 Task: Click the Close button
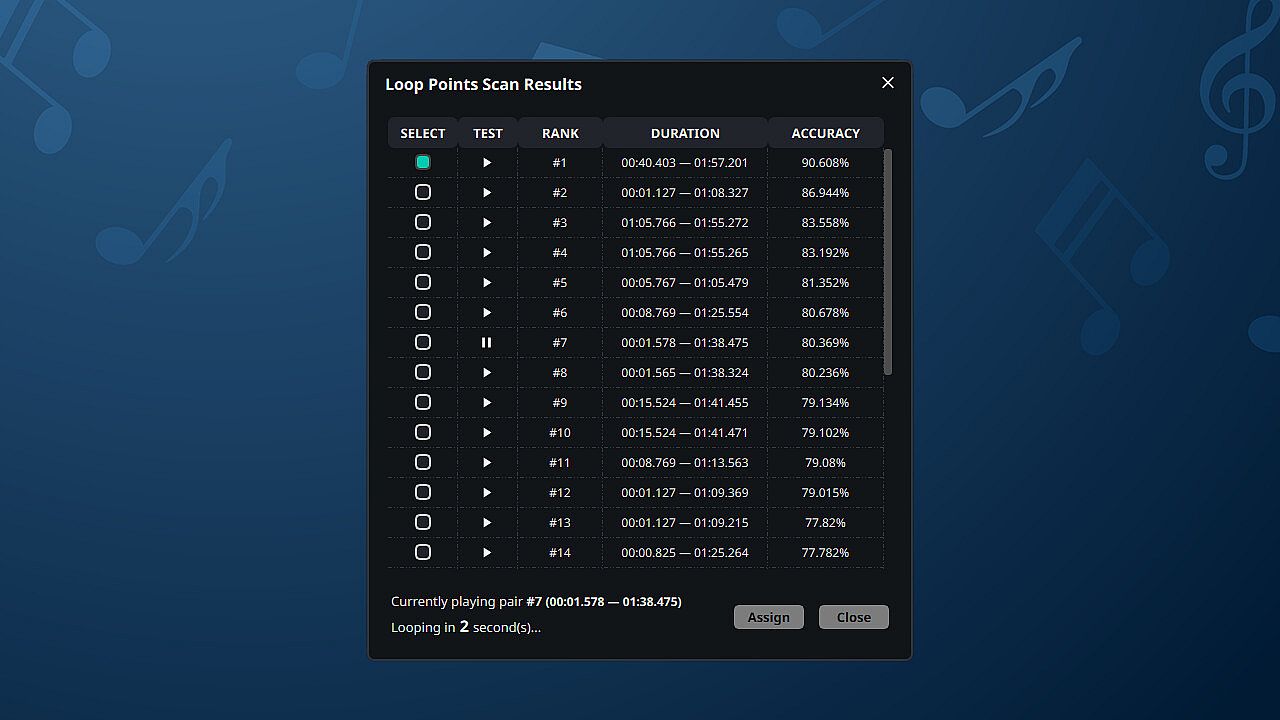pyautogui.click(x=854, y=617)
